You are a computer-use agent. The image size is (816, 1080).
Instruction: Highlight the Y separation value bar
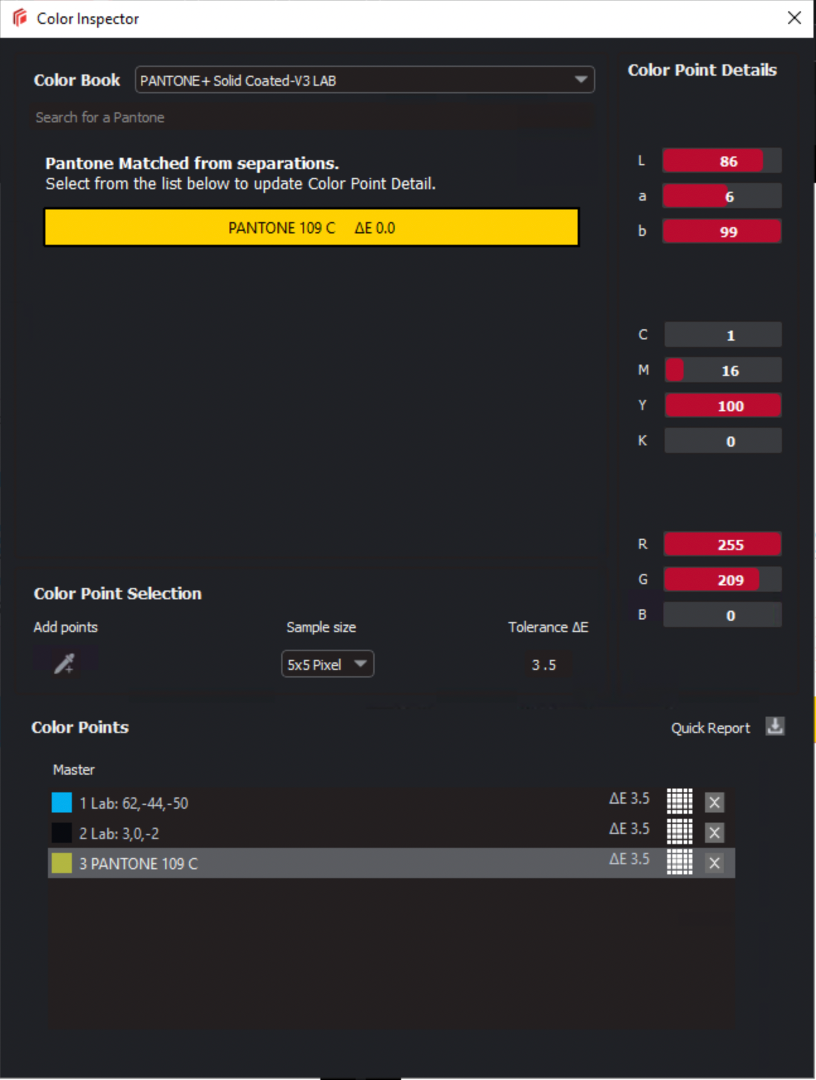(723, 405)
